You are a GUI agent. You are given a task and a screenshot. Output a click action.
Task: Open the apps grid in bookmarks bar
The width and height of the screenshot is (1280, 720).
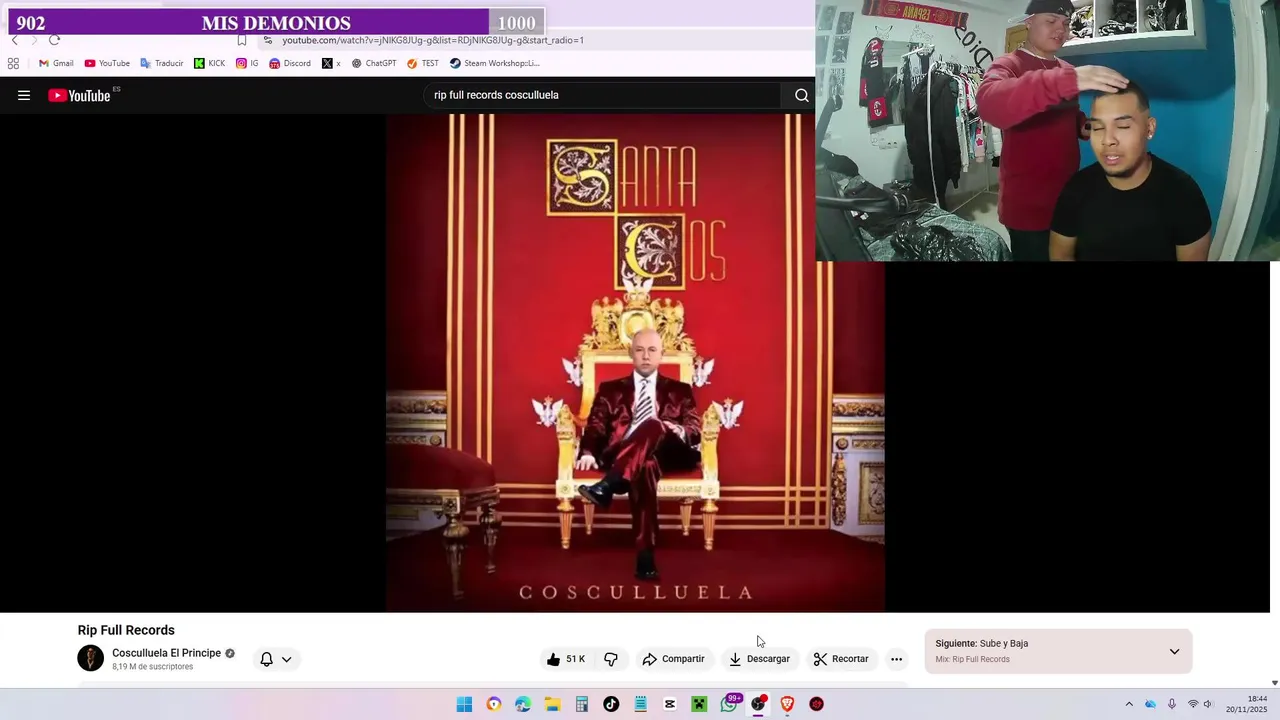click(13, 63)
